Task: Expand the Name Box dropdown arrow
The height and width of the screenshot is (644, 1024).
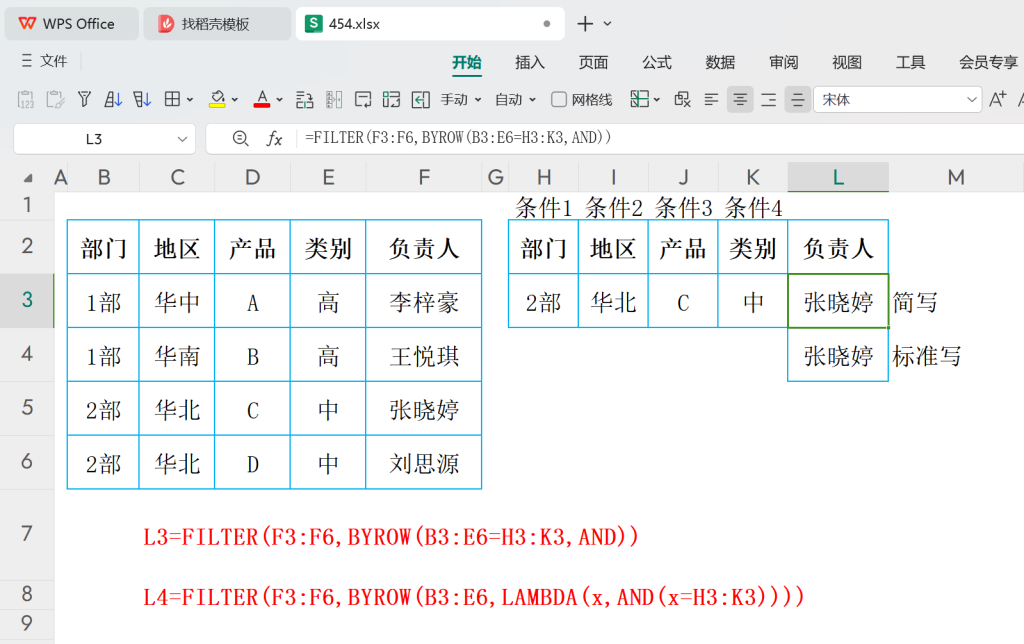Action: [182, 139]
